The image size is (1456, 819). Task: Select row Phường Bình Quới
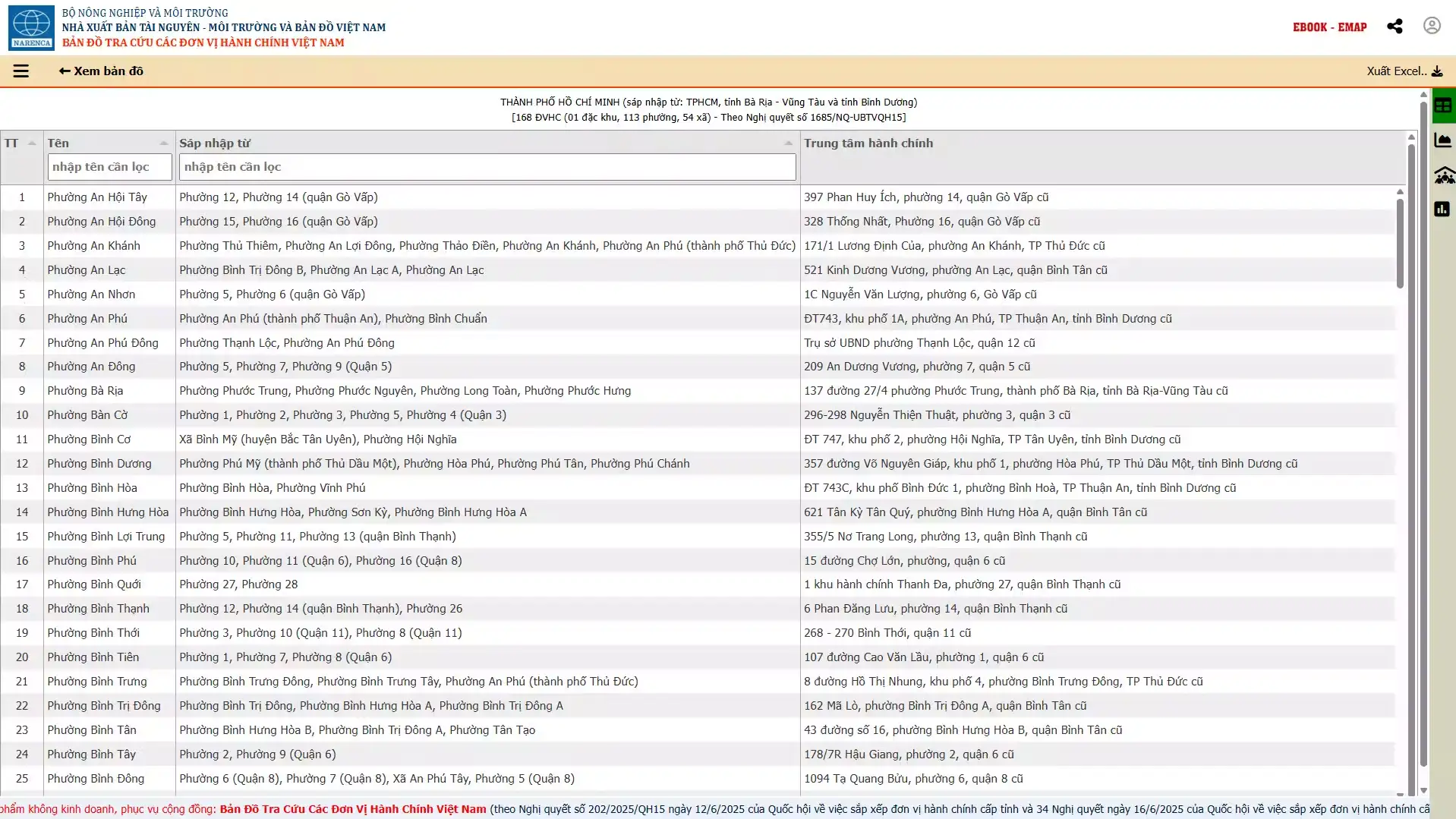pos(698,584)
